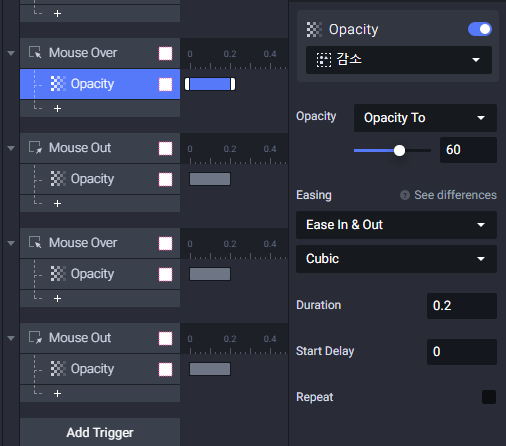
Task: Click the plus icon at the top of the trigger list
Action: [57, 13]
